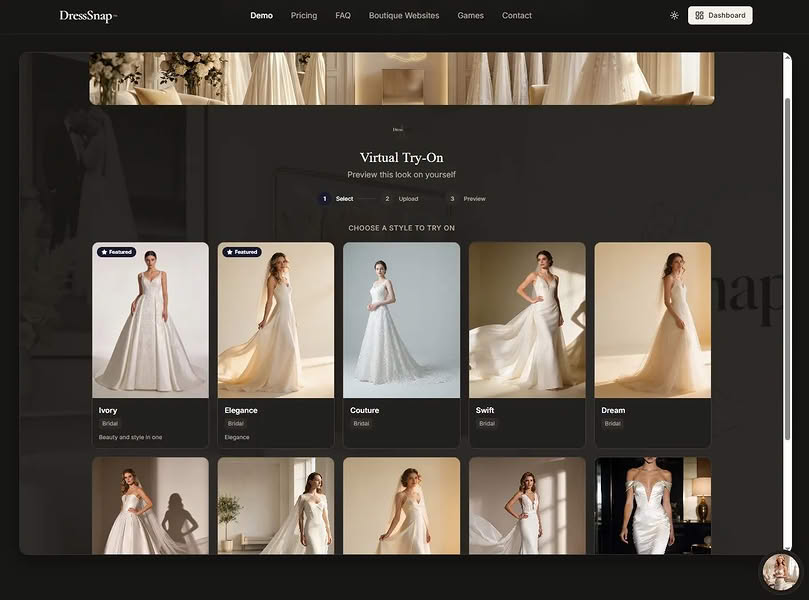Click the 'Elegance' card title
The height and width of the screenshot is (600, 809).
241,410
